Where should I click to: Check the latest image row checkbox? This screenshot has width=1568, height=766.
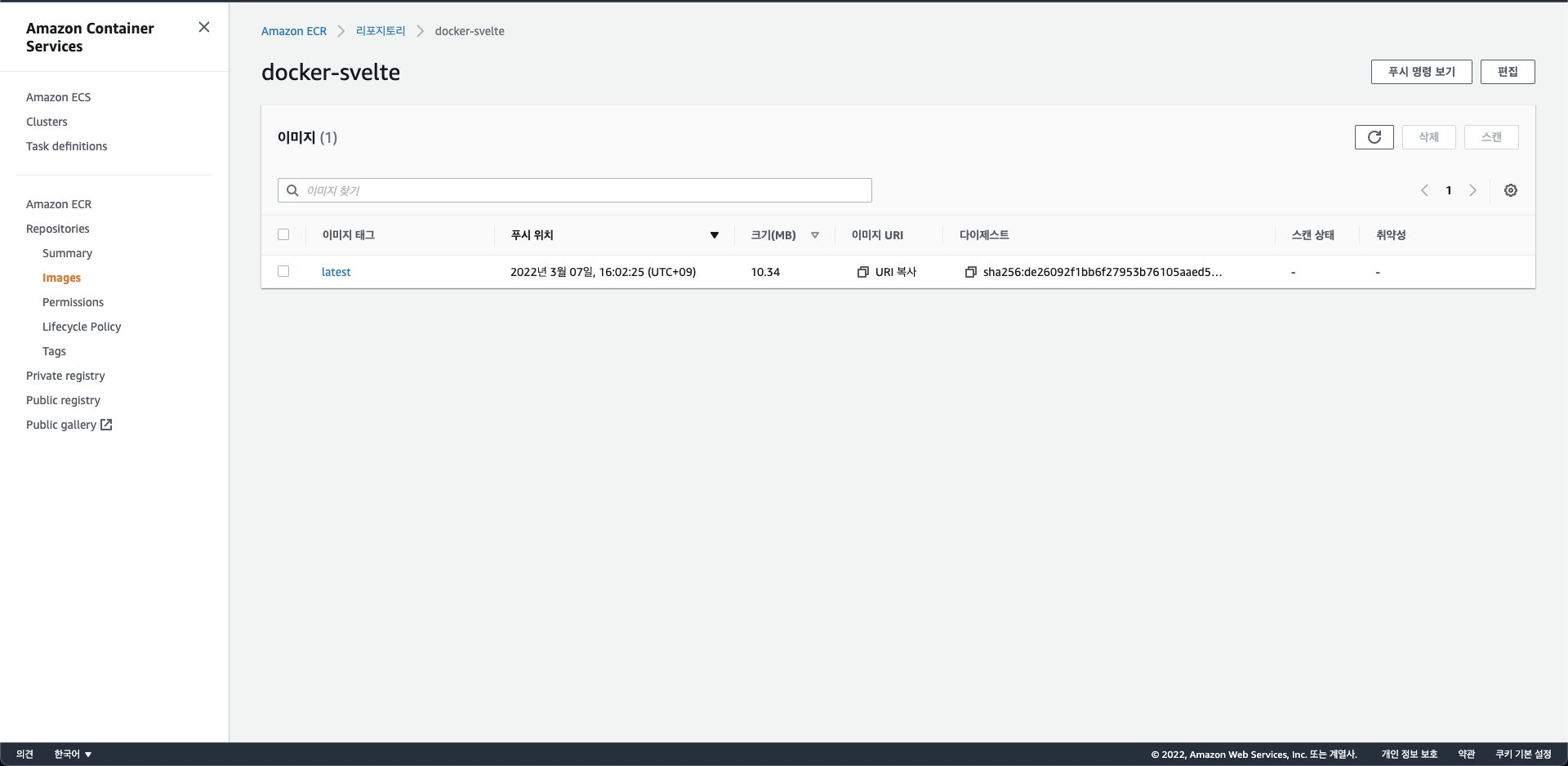283,271
